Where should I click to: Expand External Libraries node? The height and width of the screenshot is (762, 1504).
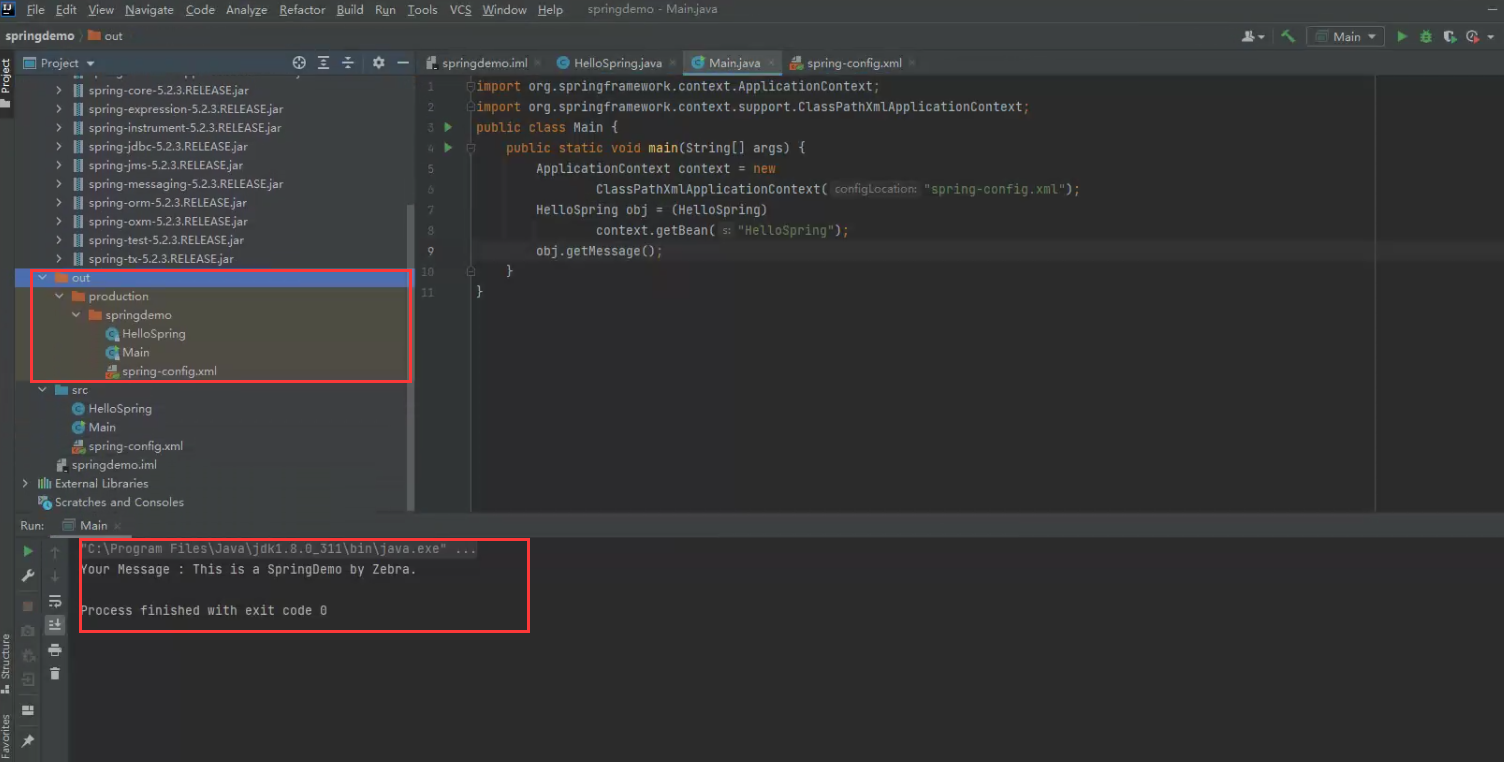point(26,483)
